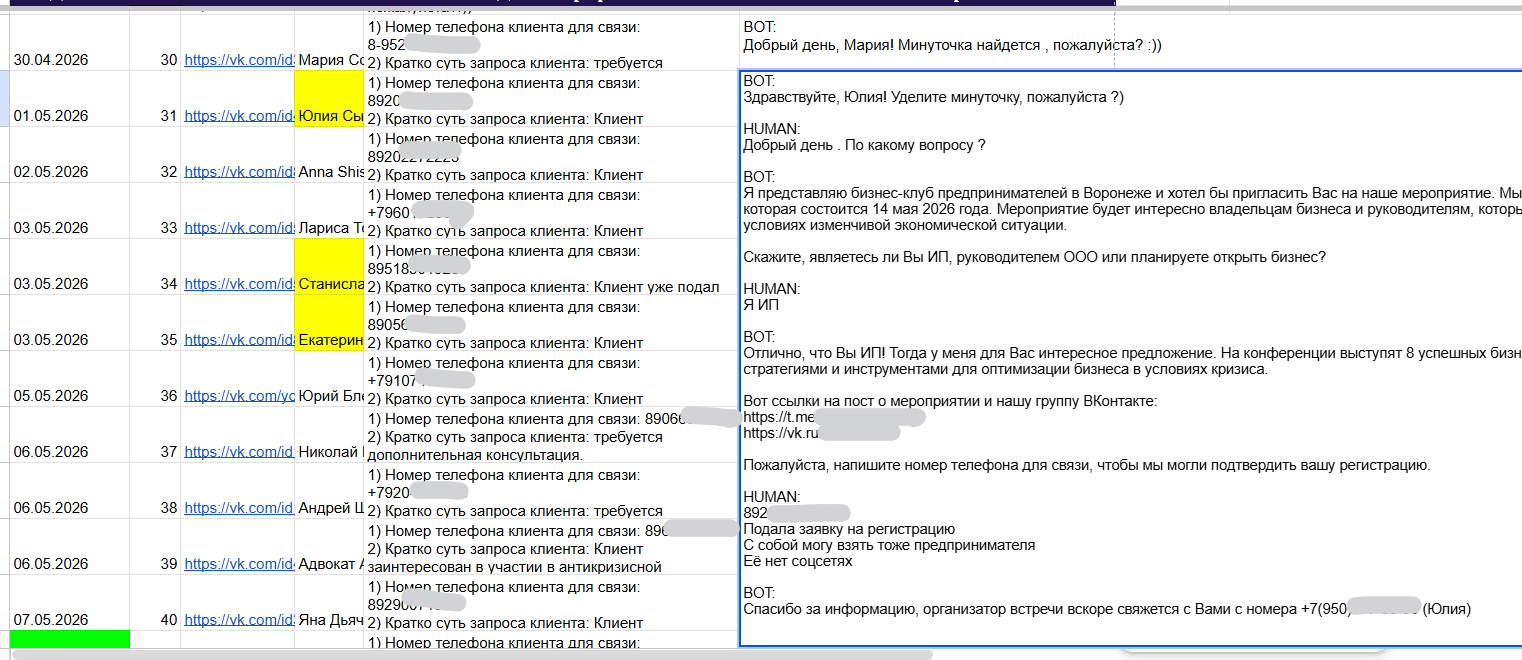Select the date cell 05.05.2026
Viewport: 1522px width, 660px height.
click(x=69, y=379)
